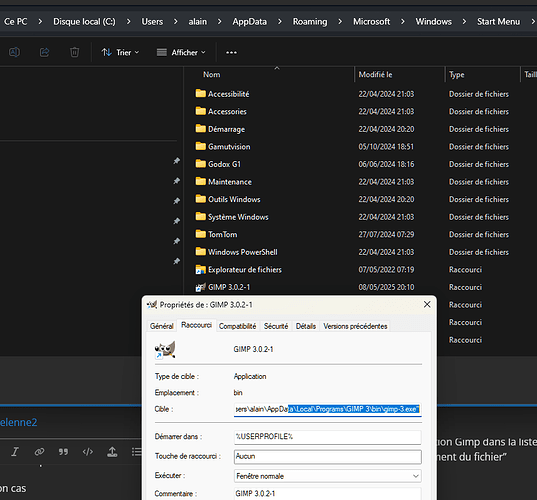
Task: Click the Cible target path field
Action: [x=327, y=409]
